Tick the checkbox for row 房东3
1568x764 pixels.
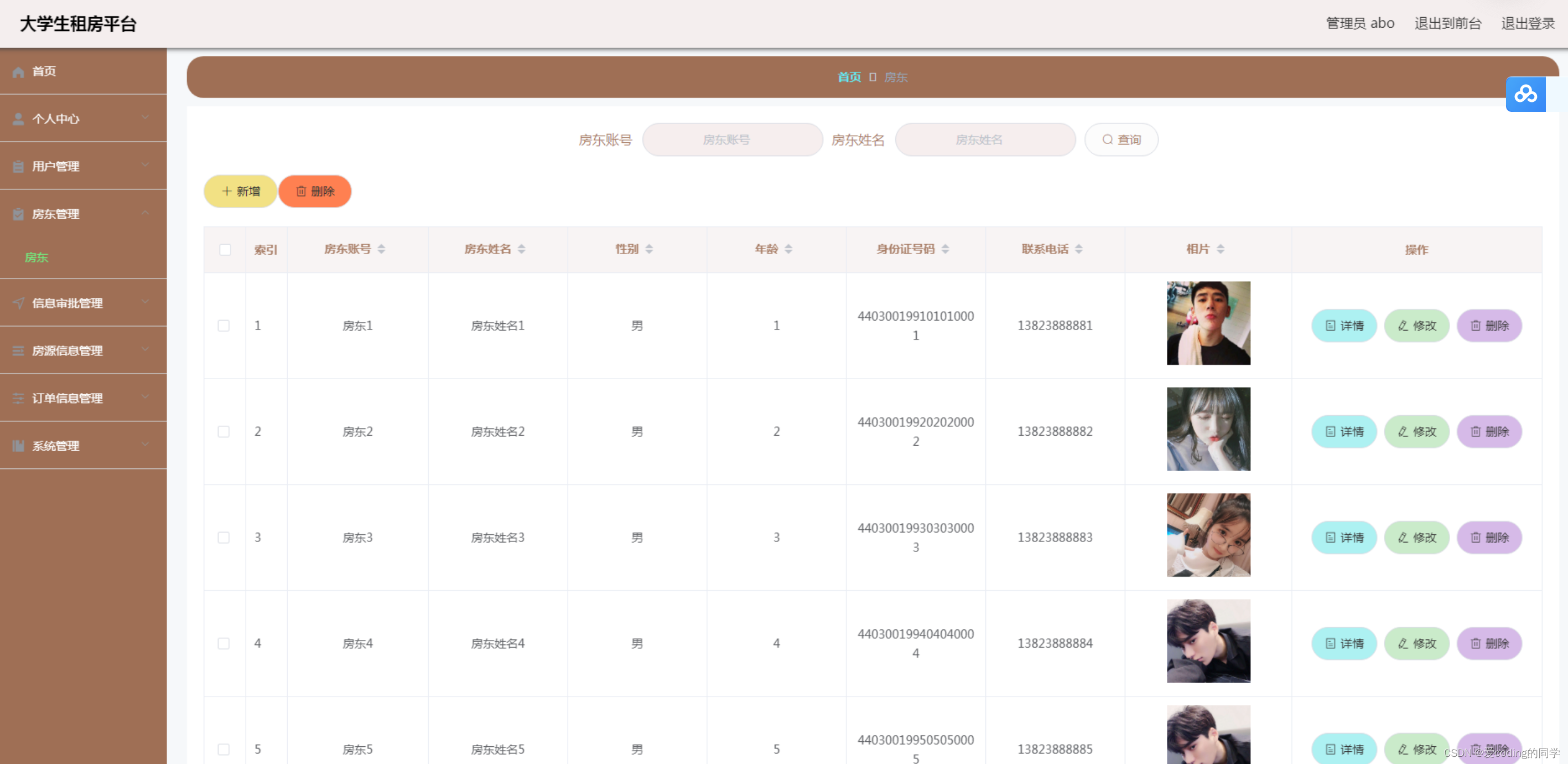click(224, 538)
